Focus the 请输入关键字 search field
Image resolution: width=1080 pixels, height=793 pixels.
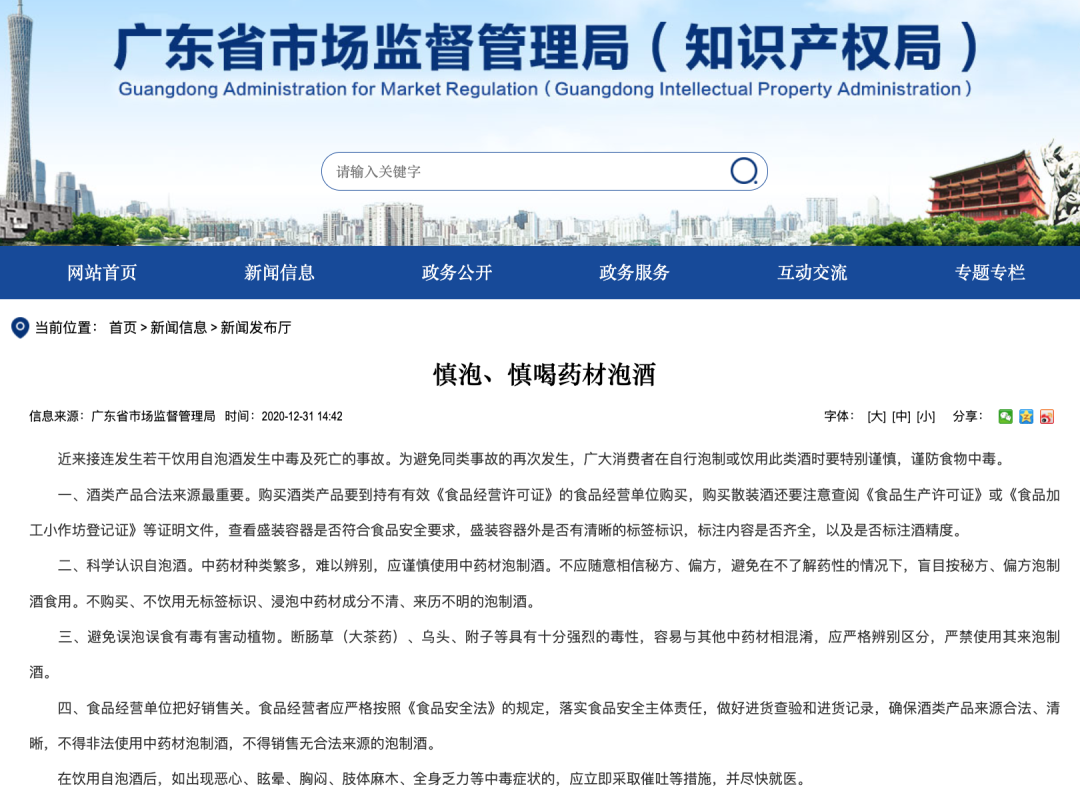[543, 171]
